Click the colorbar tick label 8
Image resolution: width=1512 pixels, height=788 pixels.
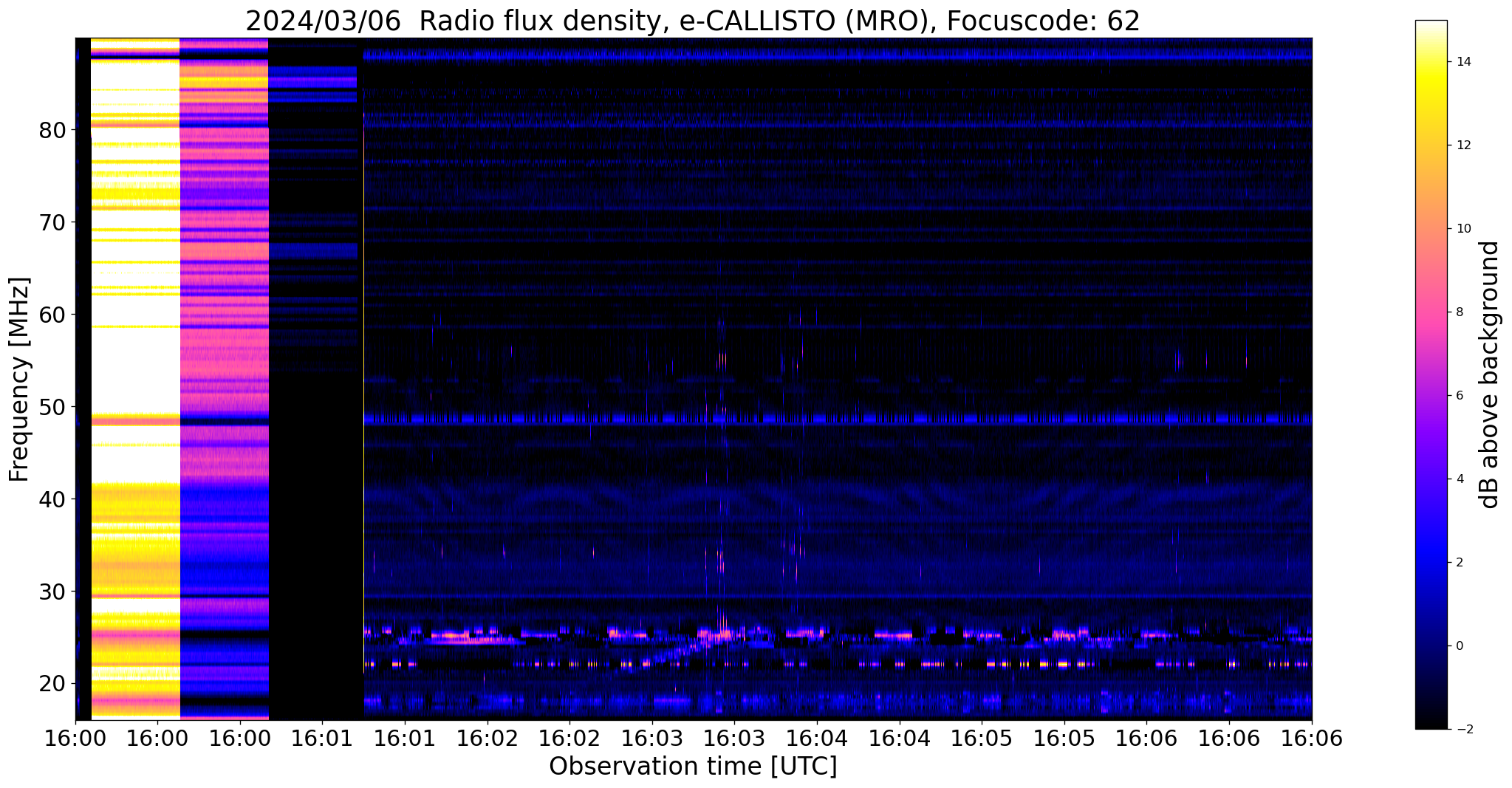coord(1459,312)
